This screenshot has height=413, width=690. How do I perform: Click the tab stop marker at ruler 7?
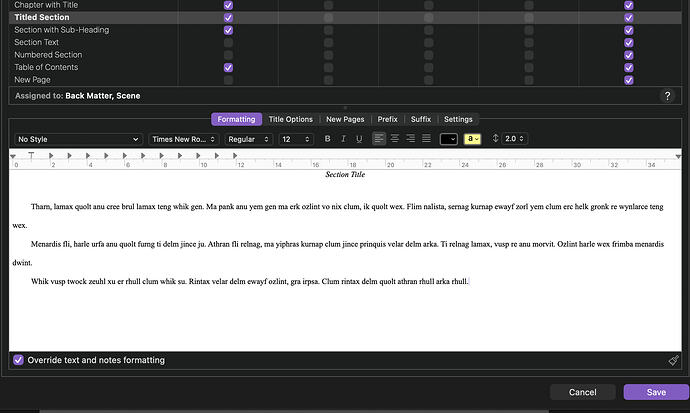click(x=143, y=155)
